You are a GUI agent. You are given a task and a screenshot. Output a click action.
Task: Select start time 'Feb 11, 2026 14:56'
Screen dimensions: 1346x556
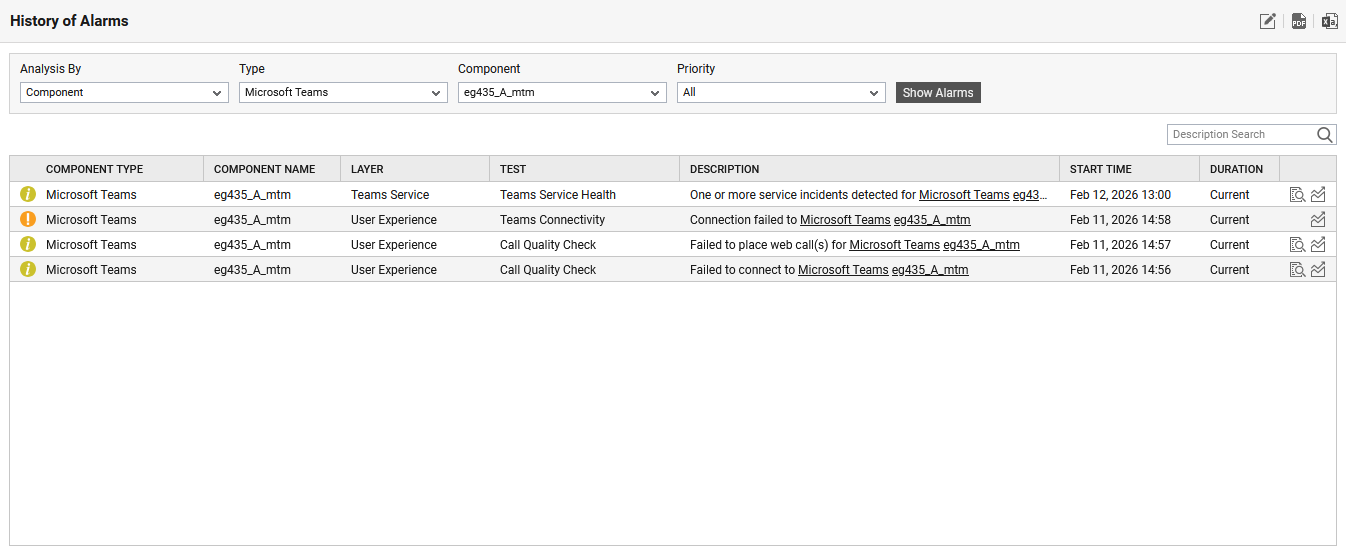[1120, 270]
